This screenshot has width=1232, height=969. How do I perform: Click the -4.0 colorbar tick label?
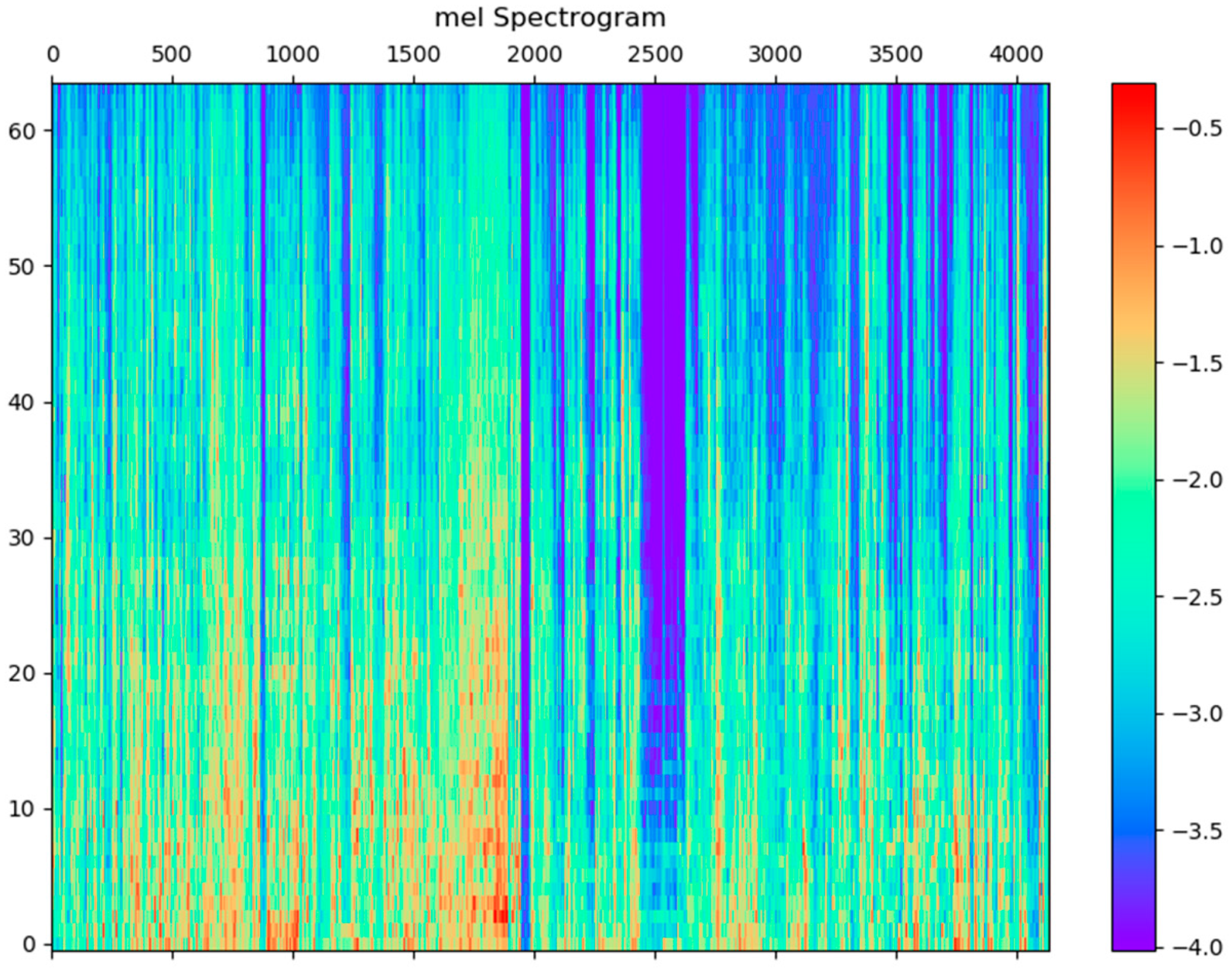(x=1197, y=948)
